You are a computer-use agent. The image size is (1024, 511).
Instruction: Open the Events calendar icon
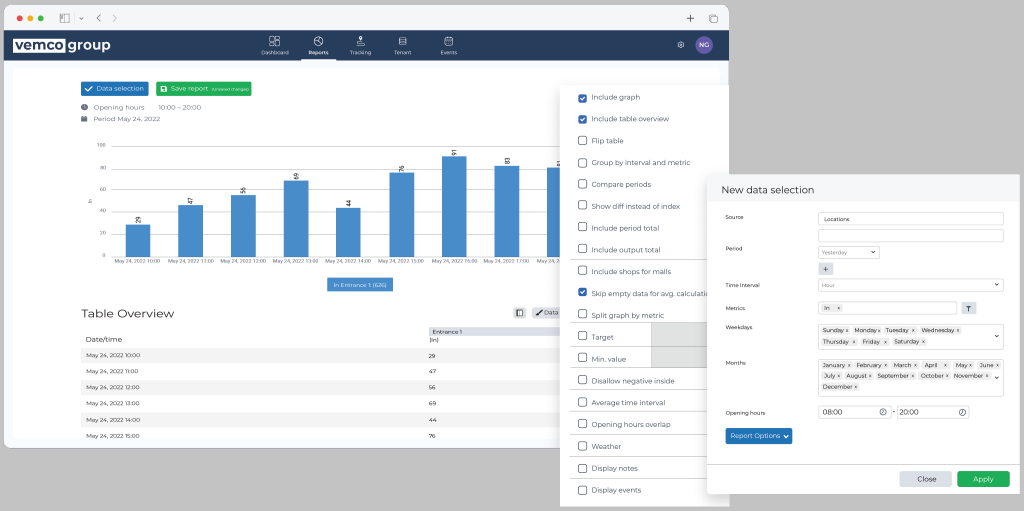pyautogui.click(x=449, y=44)
